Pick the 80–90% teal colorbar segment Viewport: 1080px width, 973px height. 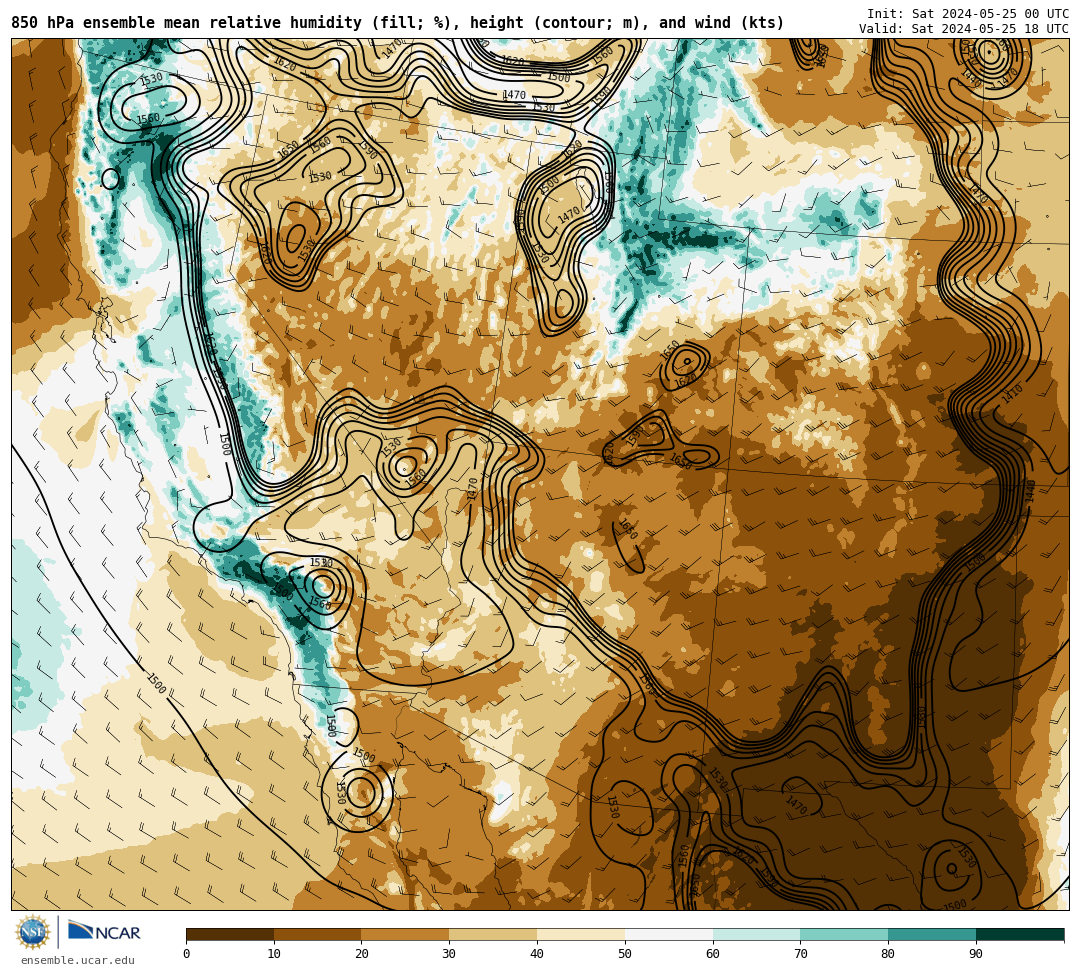(932, 934)
